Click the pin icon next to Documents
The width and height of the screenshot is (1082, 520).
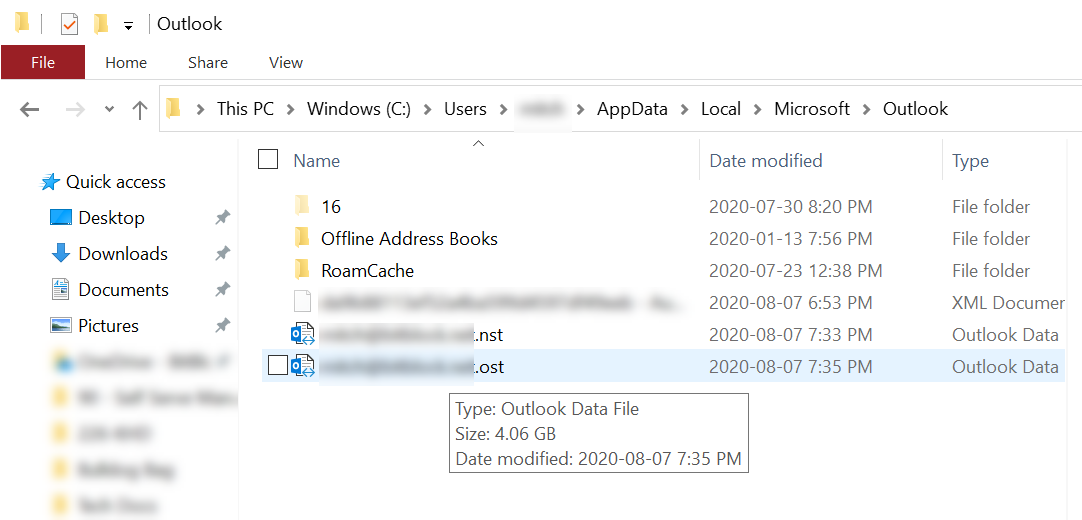coord(222,290)
